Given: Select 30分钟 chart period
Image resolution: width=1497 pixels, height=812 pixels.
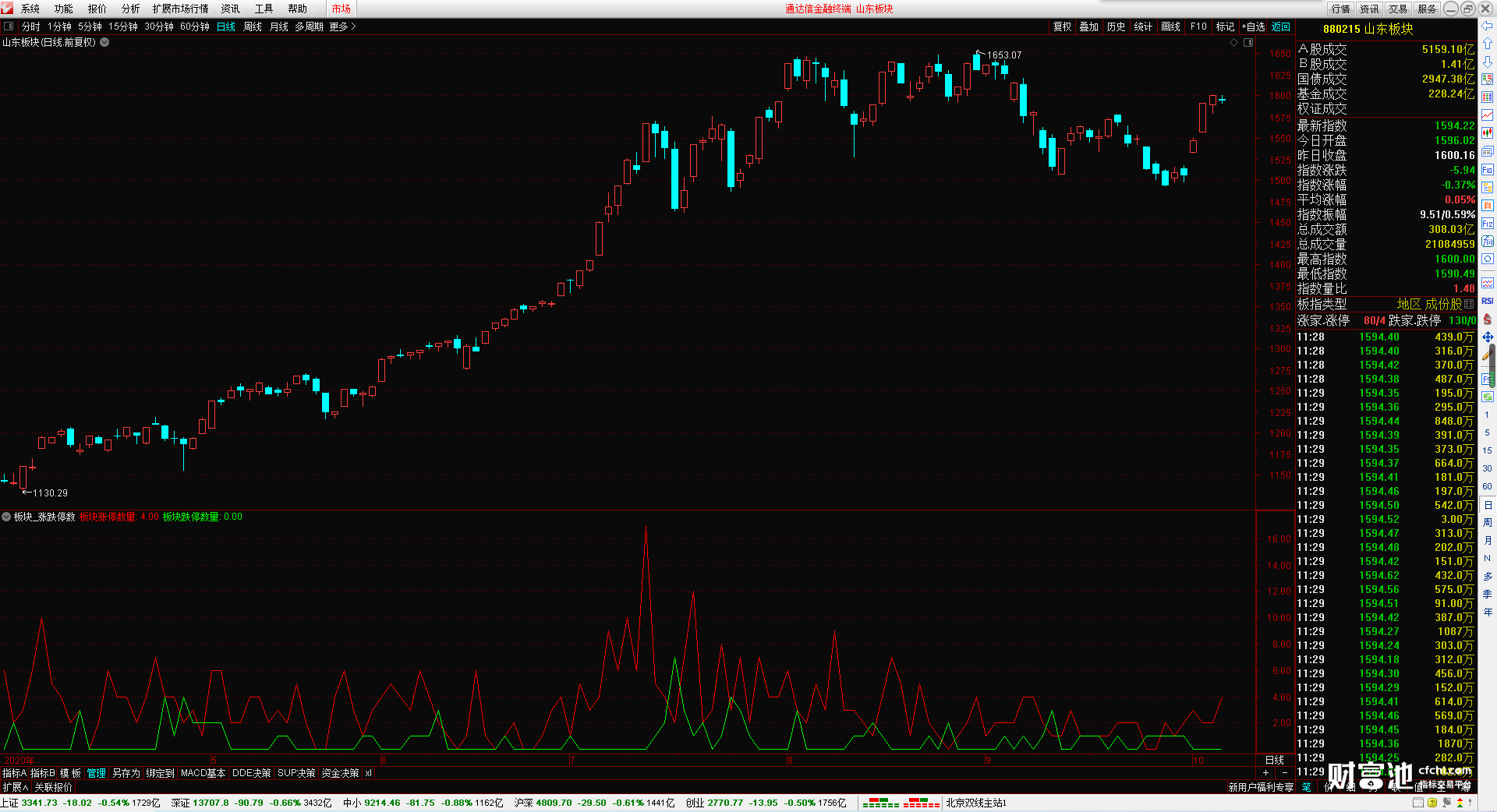Looking at the screenshot, I should [159, 26].
